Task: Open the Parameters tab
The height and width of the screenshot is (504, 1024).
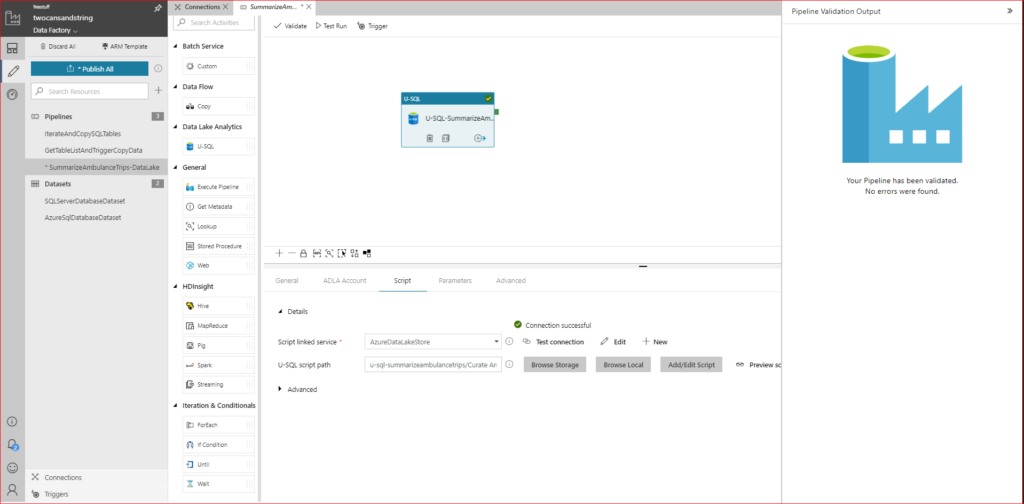Action: point(455,280)
